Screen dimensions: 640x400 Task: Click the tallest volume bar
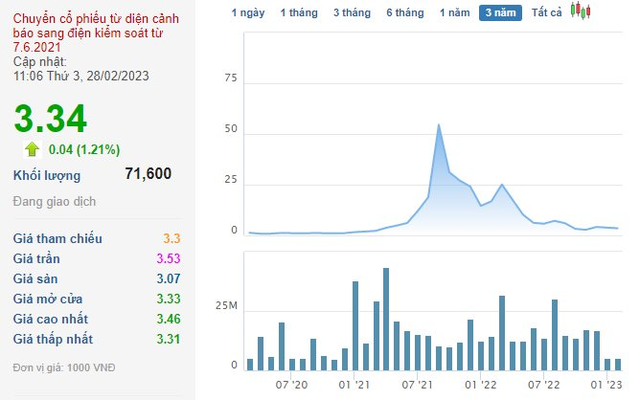pyautogui.click(x=386, y=319)
